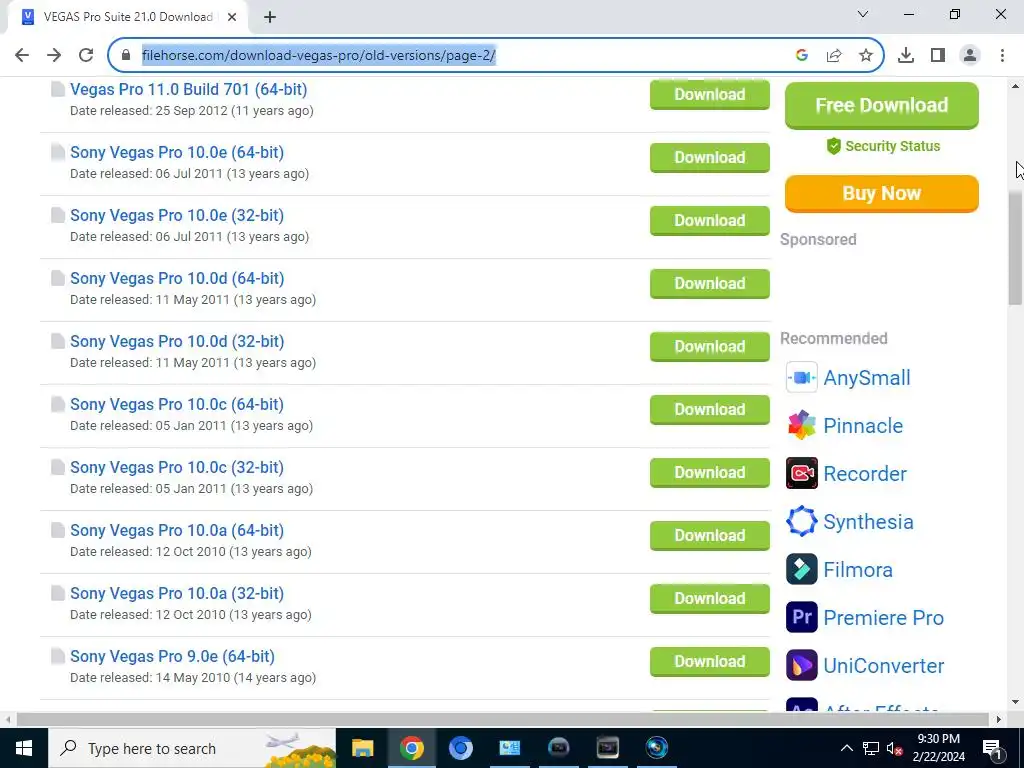Click the lock icon in address bar

pyautogui.click(x=126, y=56)
